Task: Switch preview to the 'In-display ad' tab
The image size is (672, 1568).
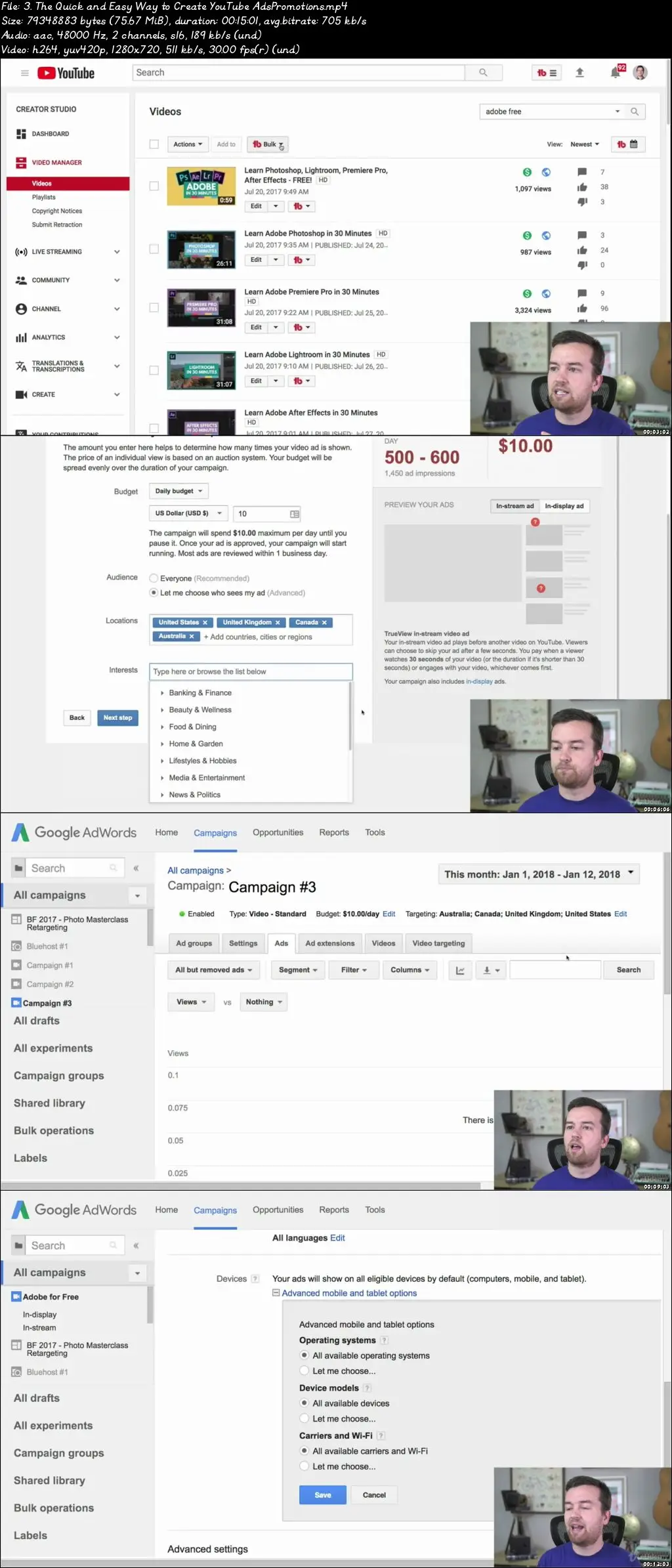Action: pos(564,506)
